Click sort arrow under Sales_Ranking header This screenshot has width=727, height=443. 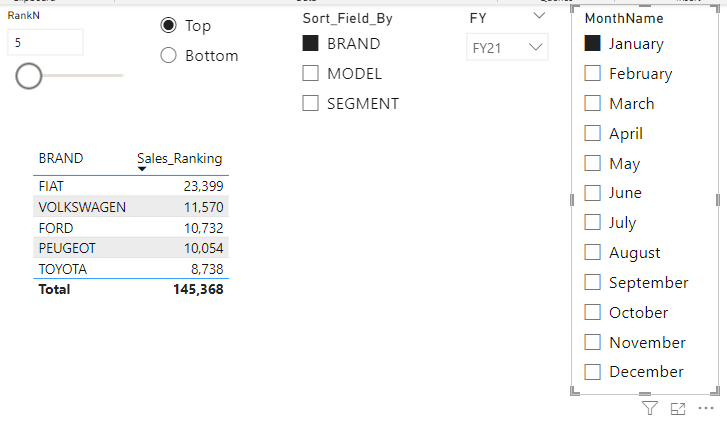(x=142, y=169)
